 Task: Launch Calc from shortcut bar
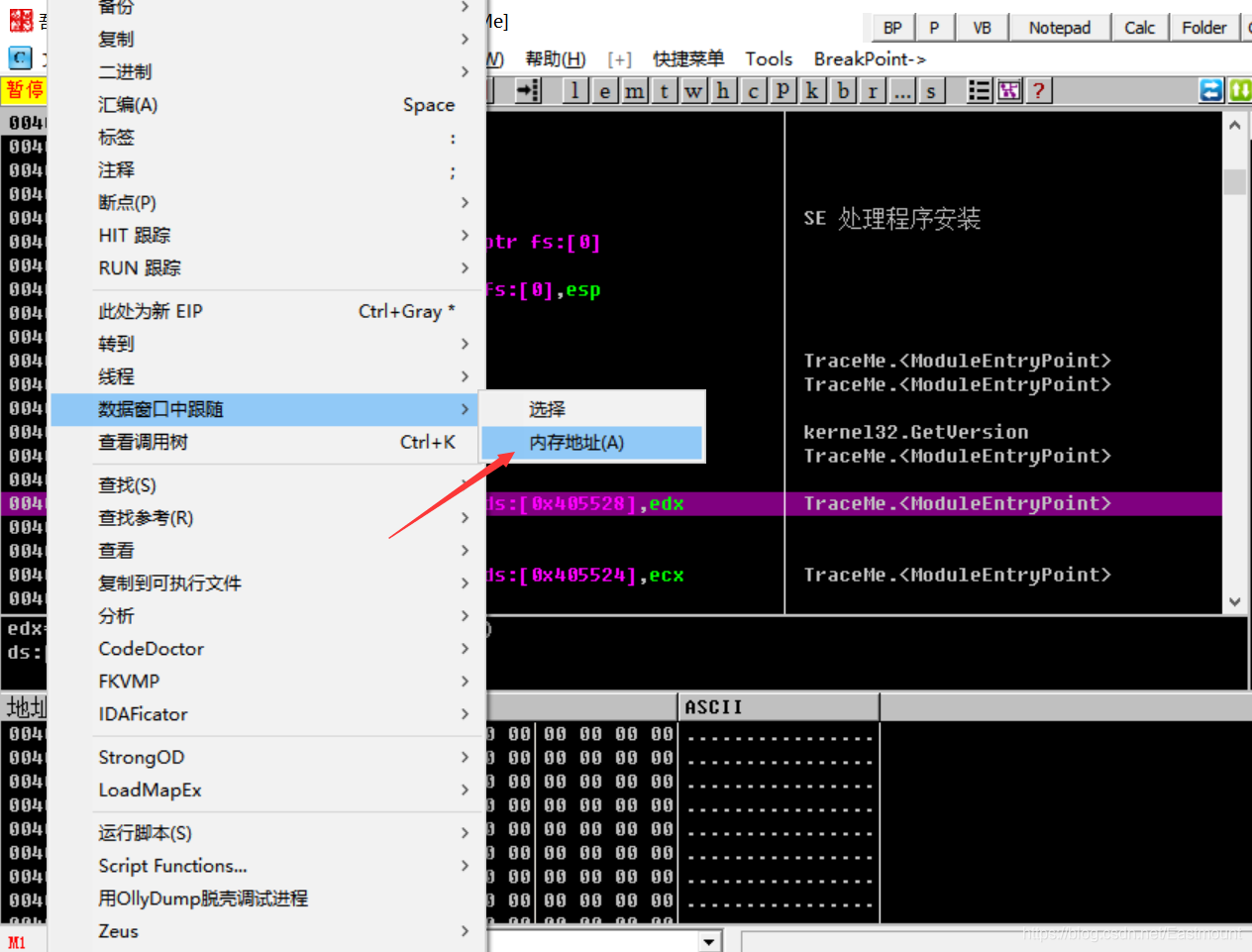(x=1140, y=28)
